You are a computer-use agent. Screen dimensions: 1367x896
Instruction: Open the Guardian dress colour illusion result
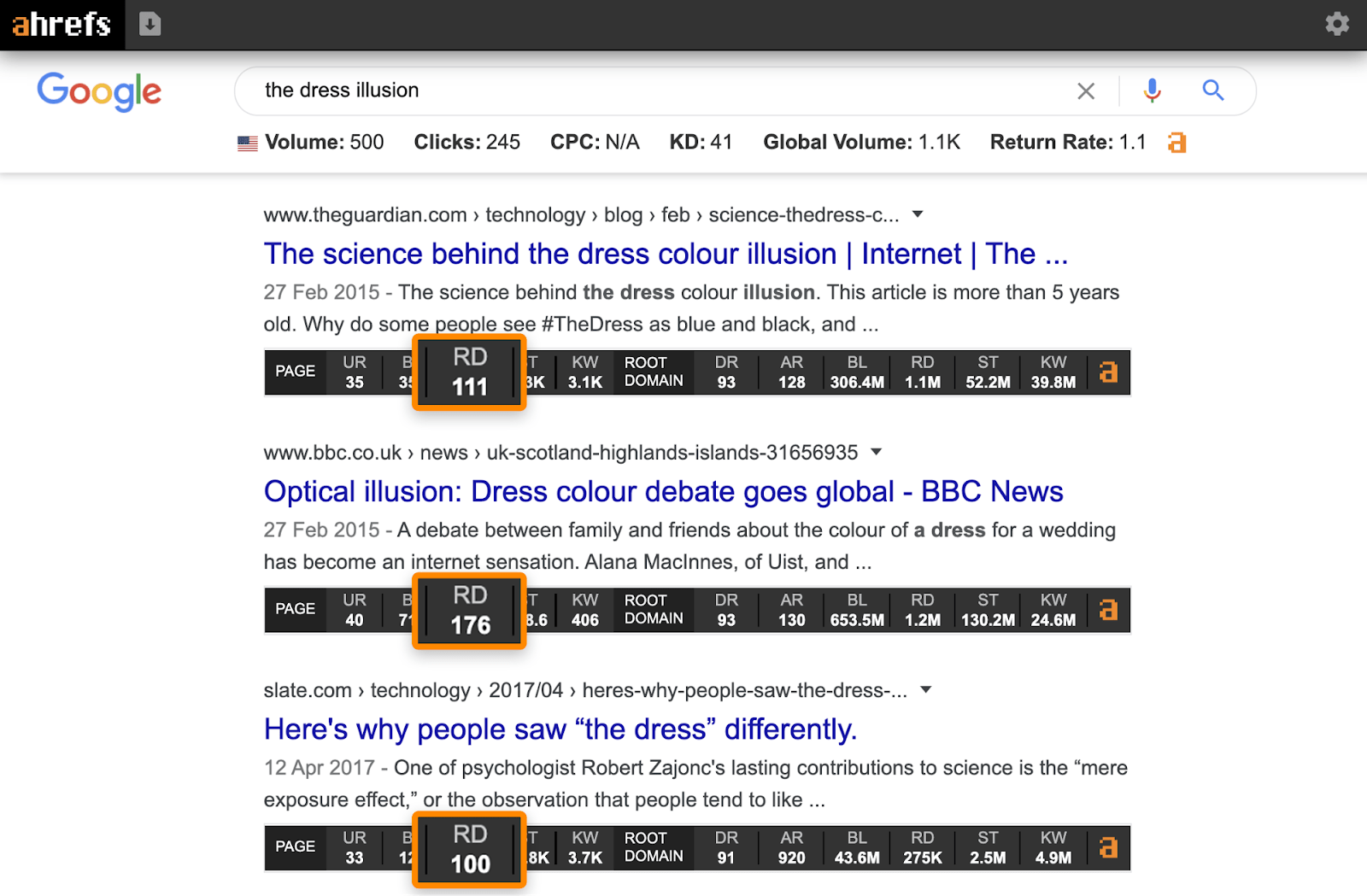point(665,255)
